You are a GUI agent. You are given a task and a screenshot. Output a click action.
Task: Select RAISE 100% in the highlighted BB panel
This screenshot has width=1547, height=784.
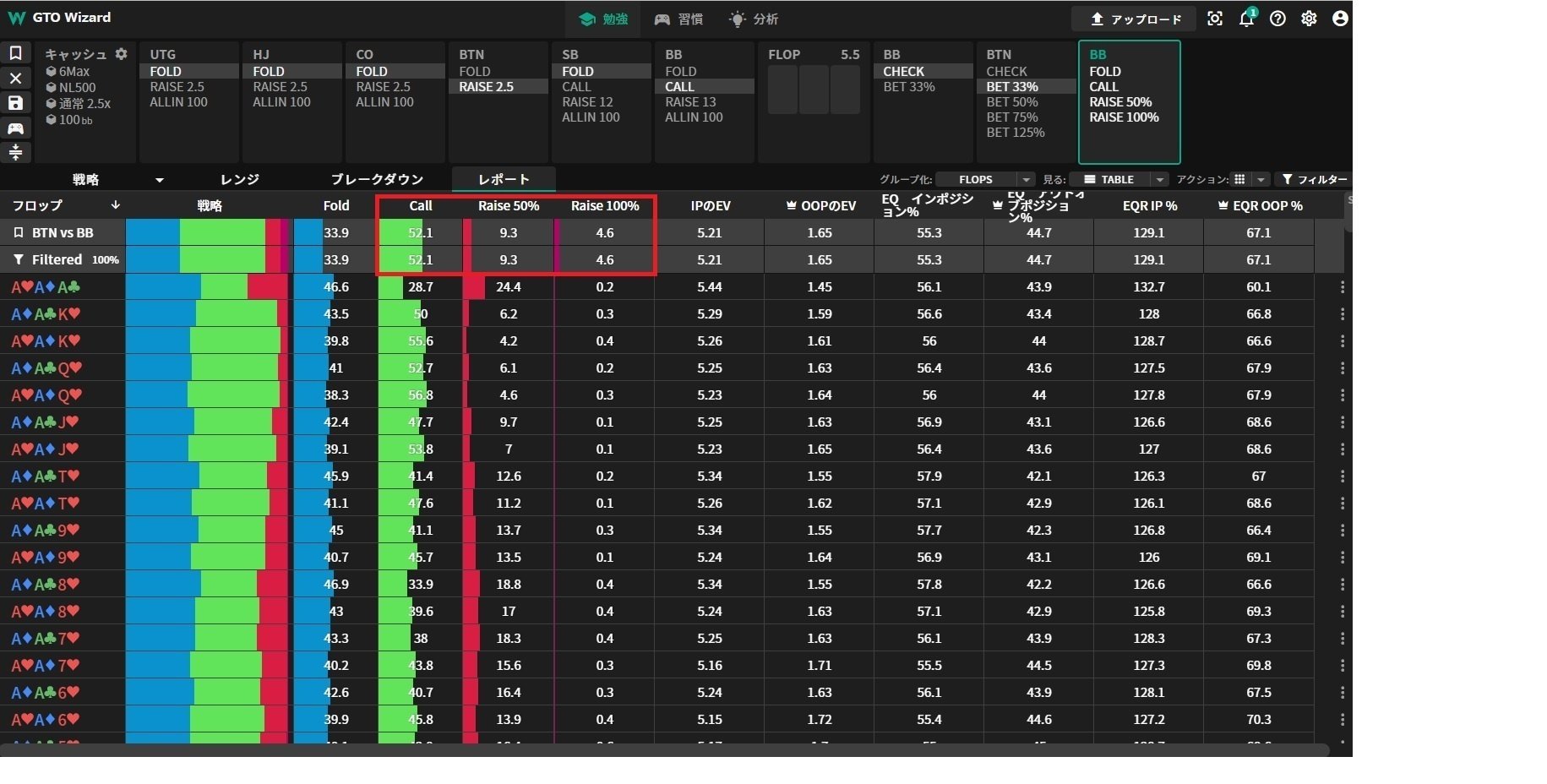[x=1125, y=117]
